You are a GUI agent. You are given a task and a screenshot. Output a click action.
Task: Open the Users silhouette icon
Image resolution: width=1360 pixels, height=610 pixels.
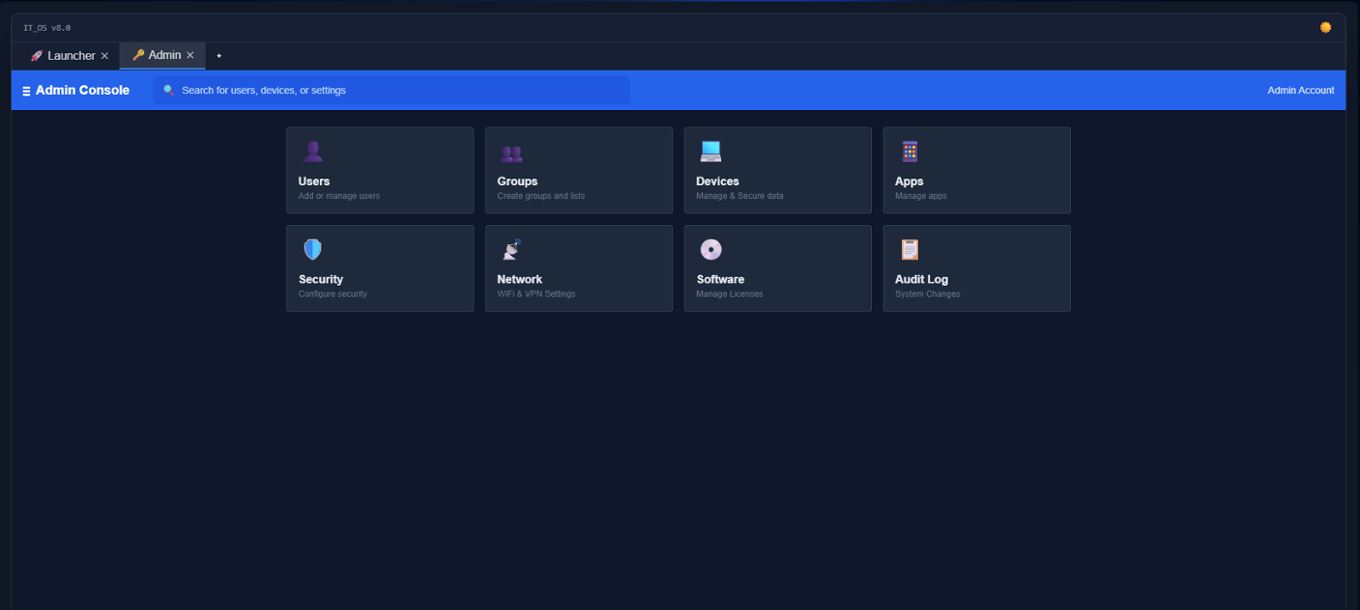[312, 151]
